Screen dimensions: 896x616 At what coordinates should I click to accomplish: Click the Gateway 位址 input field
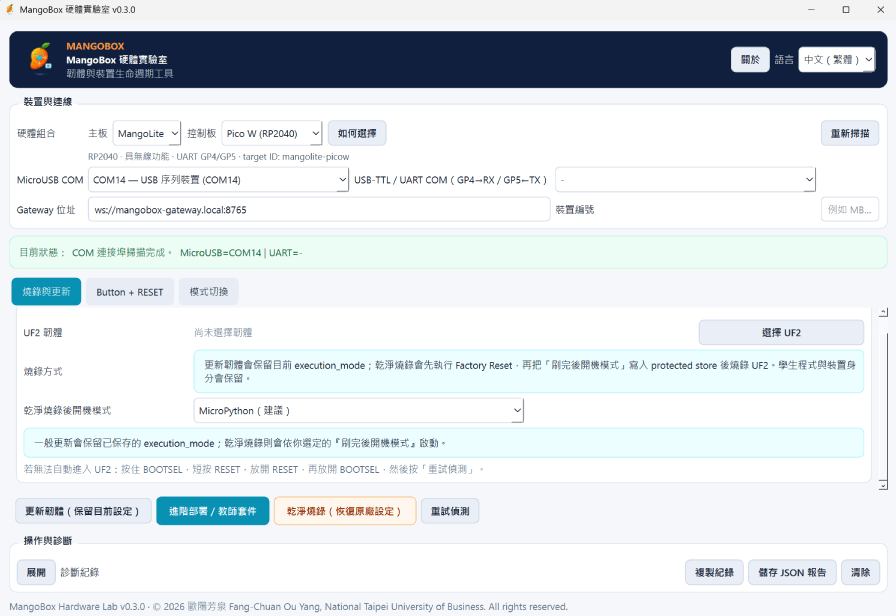319,210
